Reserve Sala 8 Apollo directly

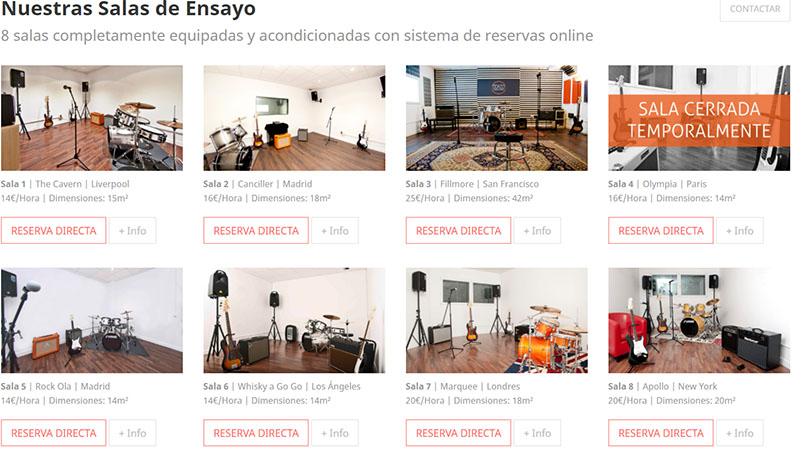tap(661, 433)
